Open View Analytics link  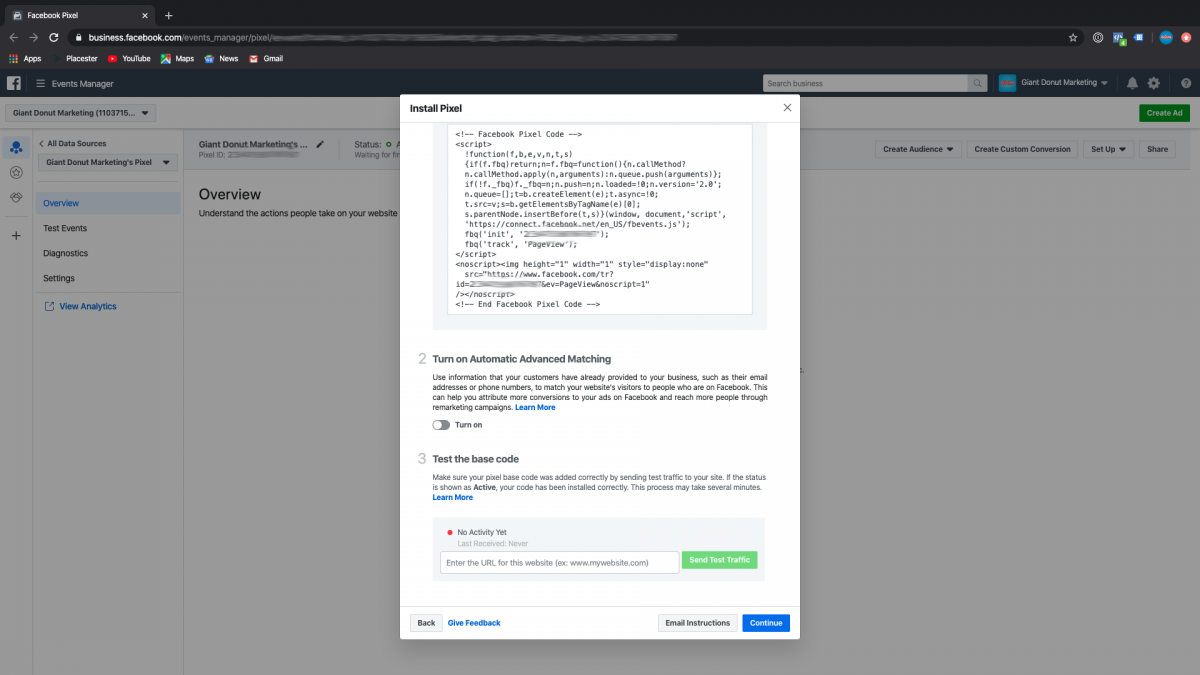pyautogui.click(x=80, y=306)
